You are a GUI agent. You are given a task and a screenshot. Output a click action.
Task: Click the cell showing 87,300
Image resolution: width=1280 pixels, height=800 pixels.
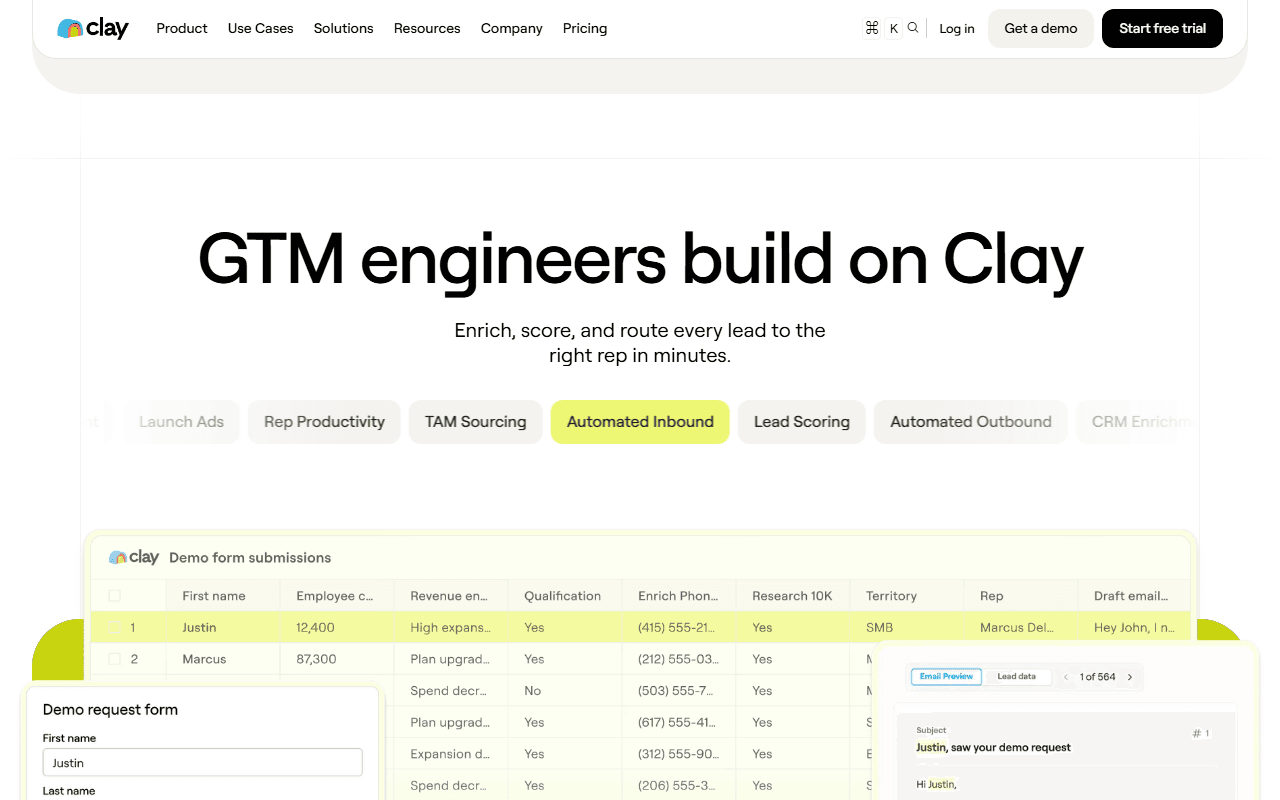click(x=337, y=659)
